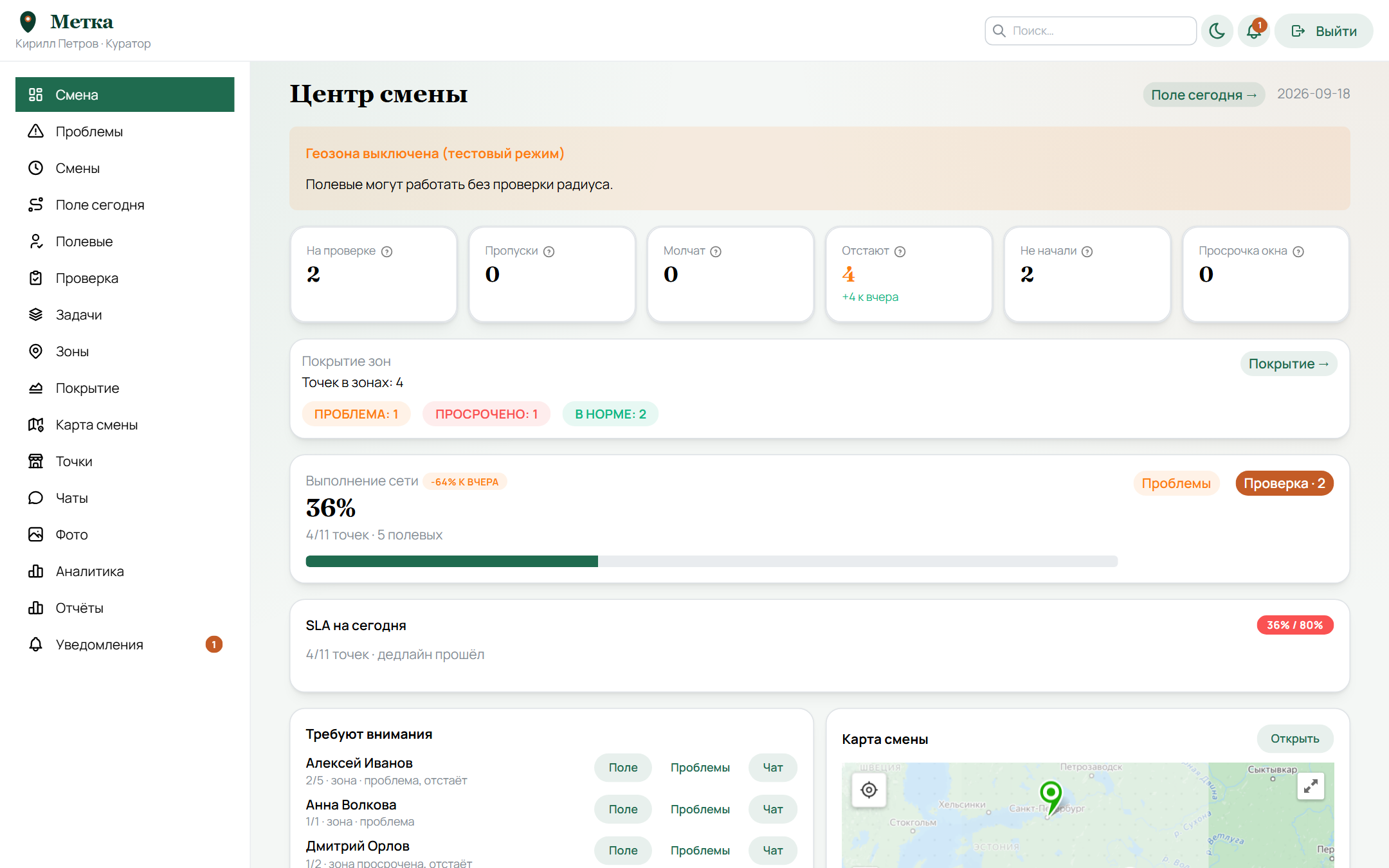Click the orange Проблемы pill in Выполнение сети
The height and width of the screenshot is (868, 1389).
(1176, 483)
